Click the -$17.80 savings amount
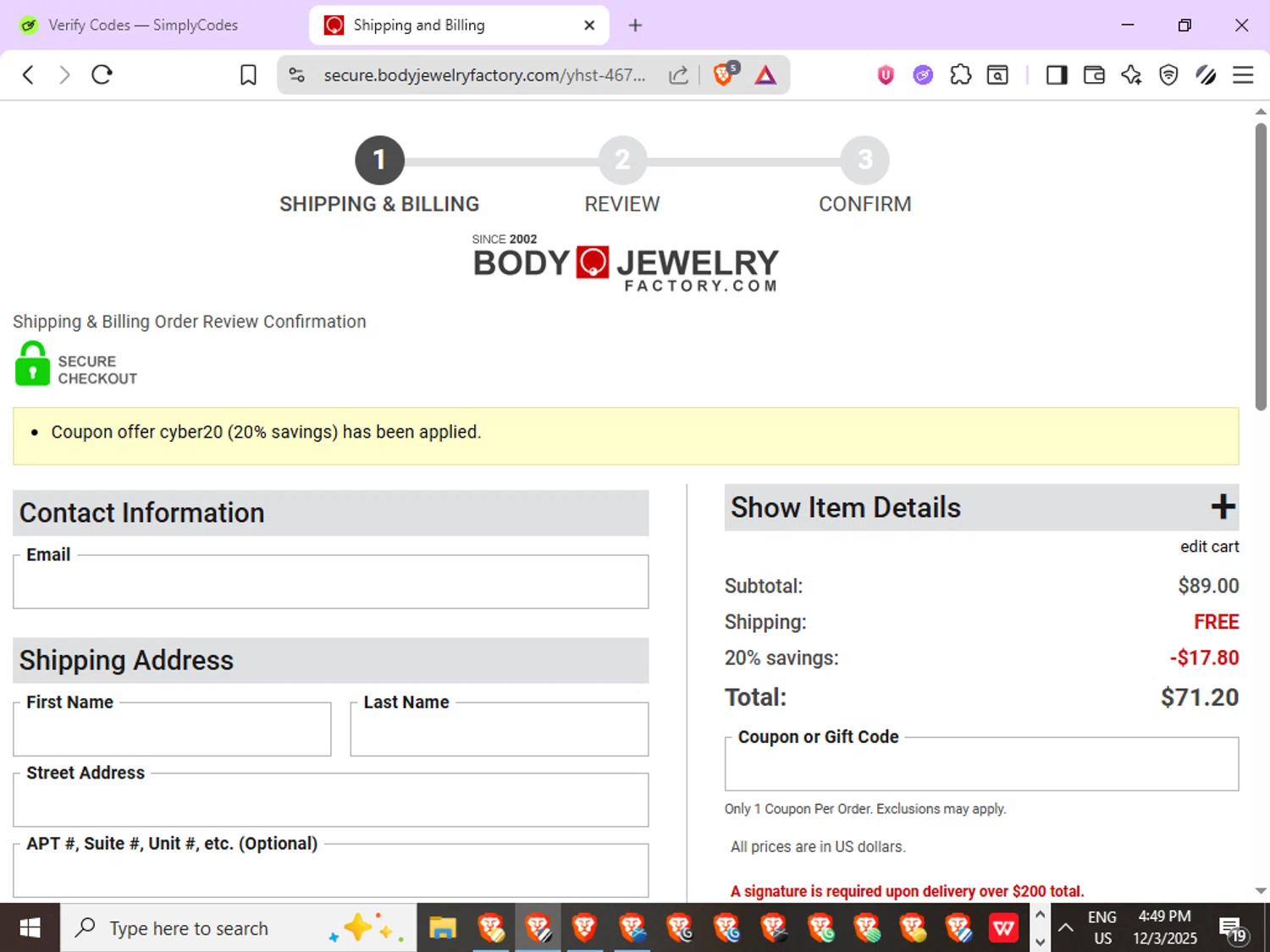 pos(1204,658)
